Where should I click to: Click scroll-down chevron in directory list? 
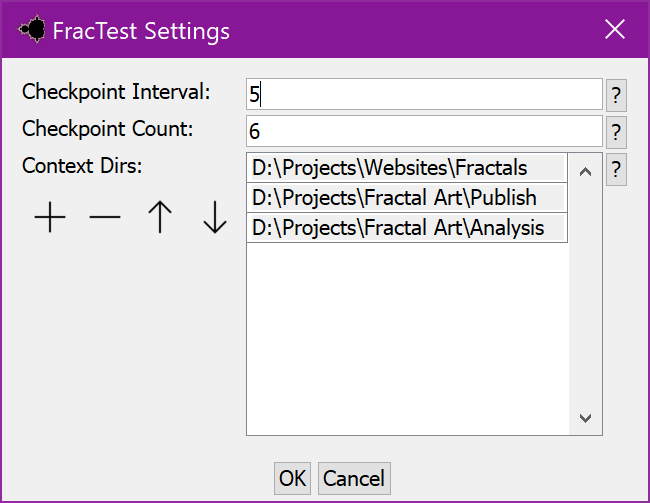585,418
